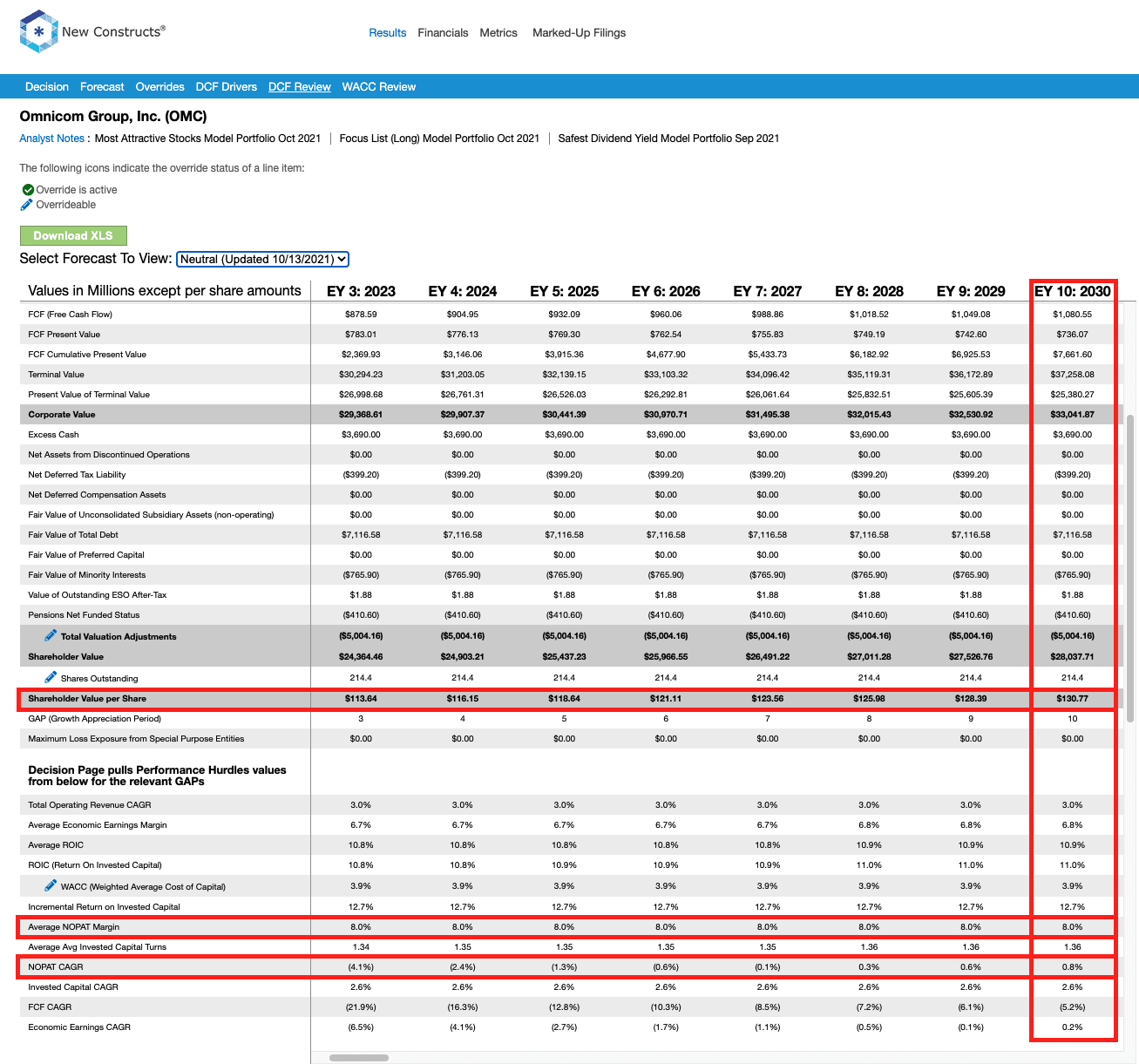Click the Terminal Value row label
The width and height of the screenshot is (1139, 1064).
[x=57, y=375]
